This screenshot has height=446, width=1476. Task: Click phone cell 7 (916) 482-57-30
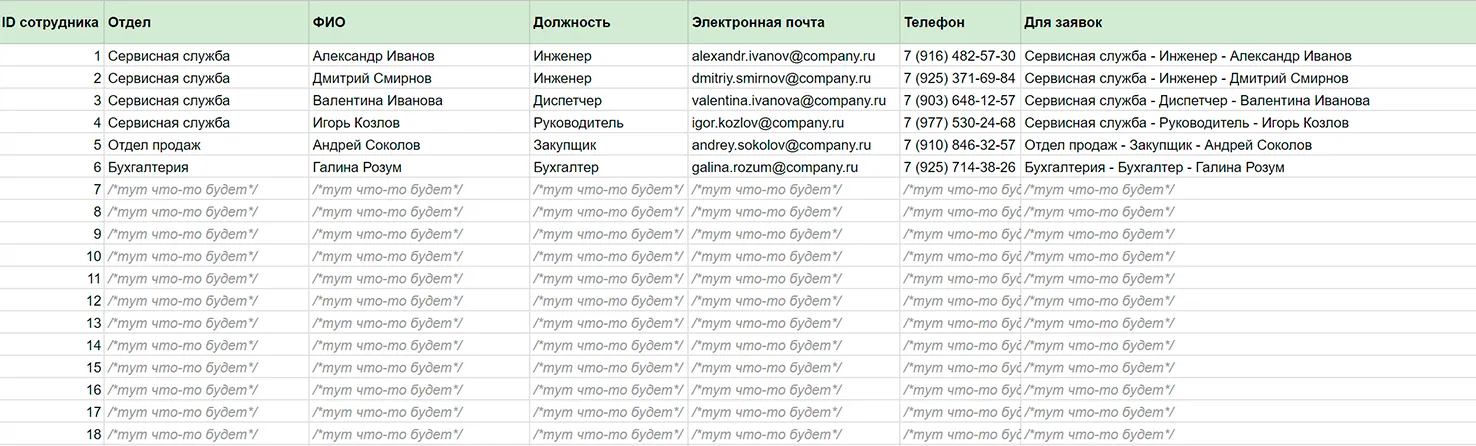(960, 56)
